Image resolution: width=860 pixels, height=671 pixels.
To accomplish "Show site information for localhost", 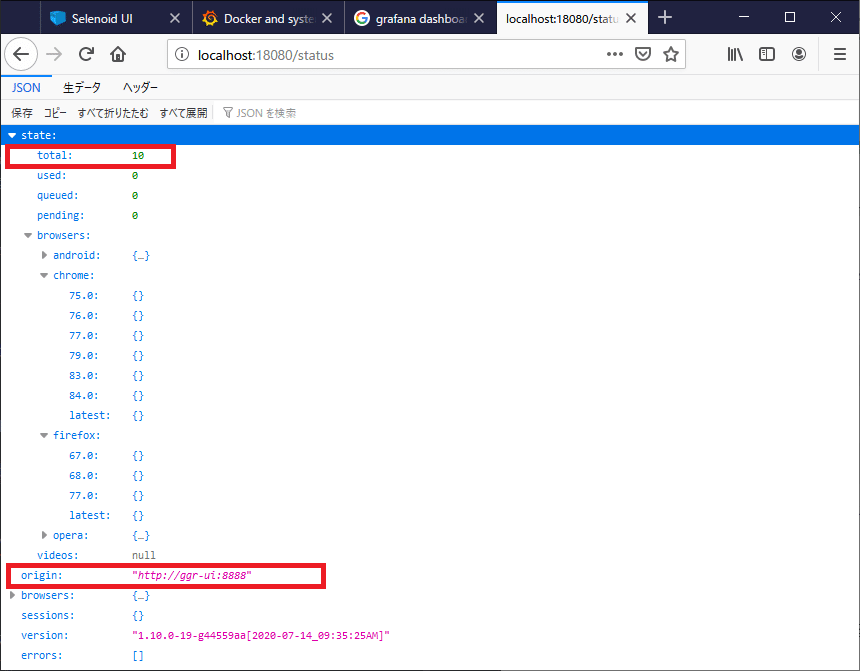I will point(182,54).
